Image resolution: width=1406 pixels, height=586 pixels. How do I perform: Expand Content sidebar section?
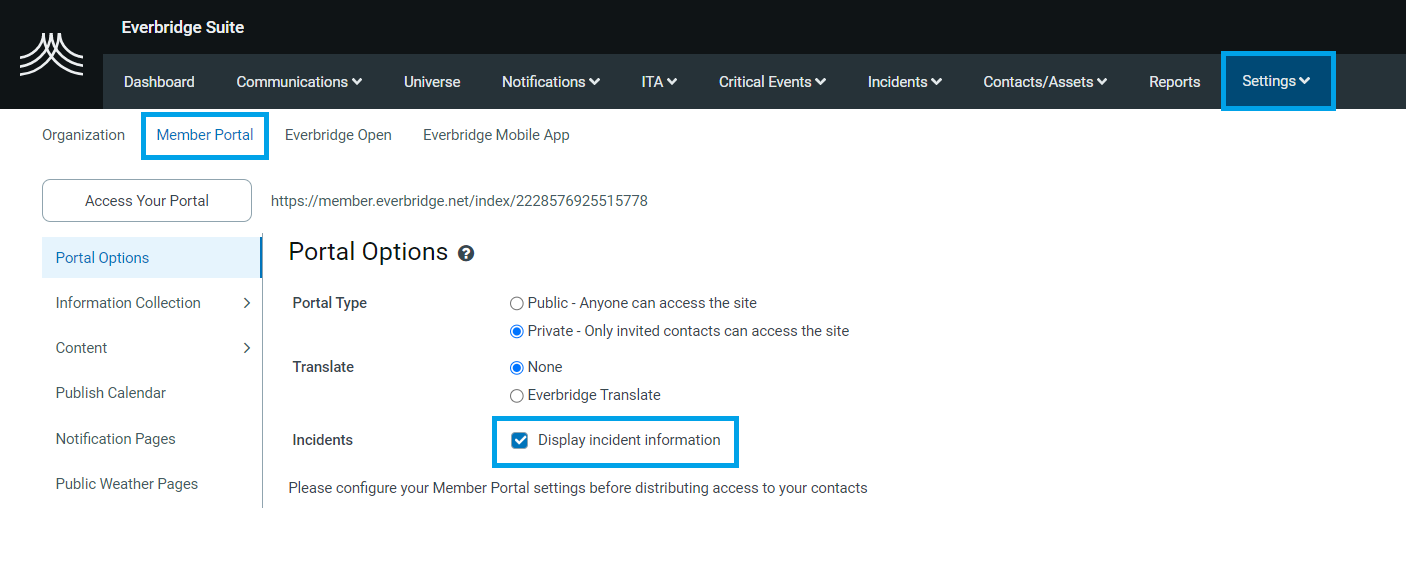(x=150, y=348)
